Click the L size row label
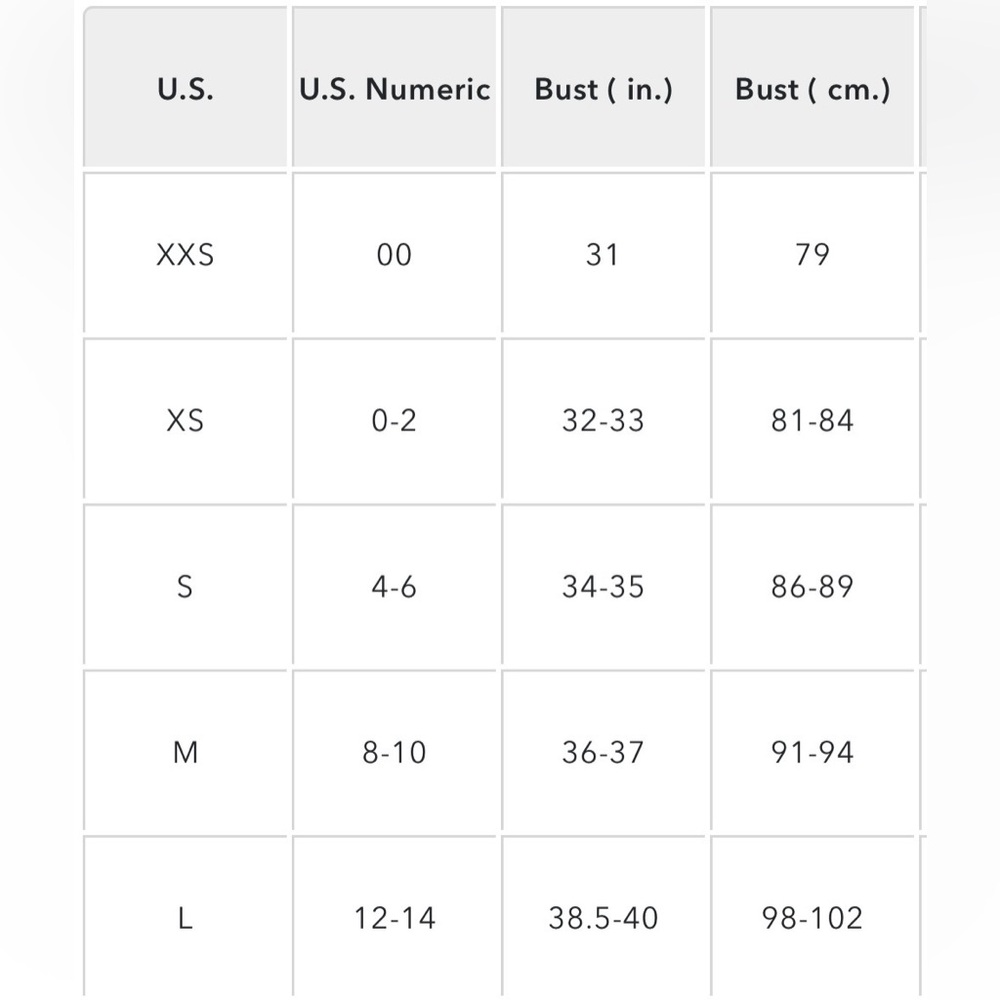This screenshot has height=1000, width=1000. click(x=185, y=916)
